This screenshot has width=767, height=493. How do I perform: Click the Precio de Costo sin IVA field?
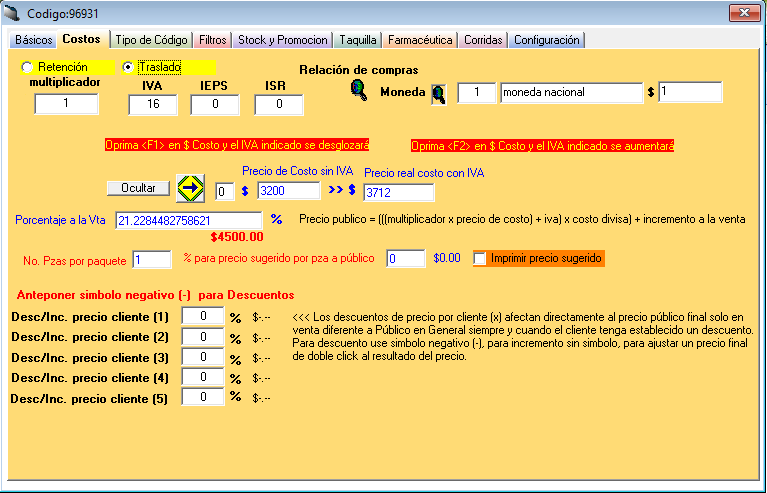(x=288, y=191)
